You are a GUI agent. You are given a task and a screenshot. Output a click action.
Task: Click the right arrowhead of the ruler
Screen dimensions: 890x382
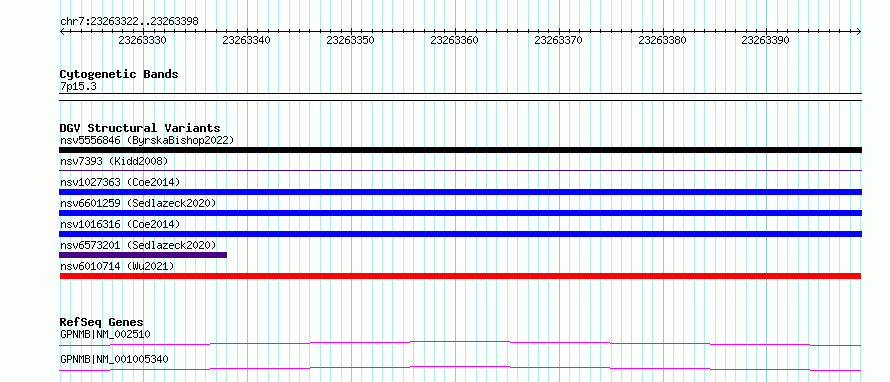859,32
